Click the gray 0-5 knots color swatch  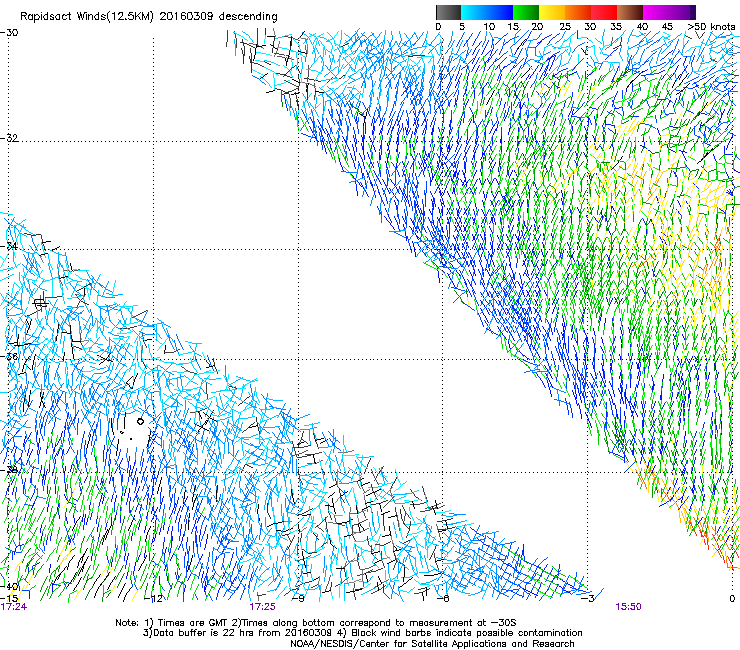pos(448,12)
